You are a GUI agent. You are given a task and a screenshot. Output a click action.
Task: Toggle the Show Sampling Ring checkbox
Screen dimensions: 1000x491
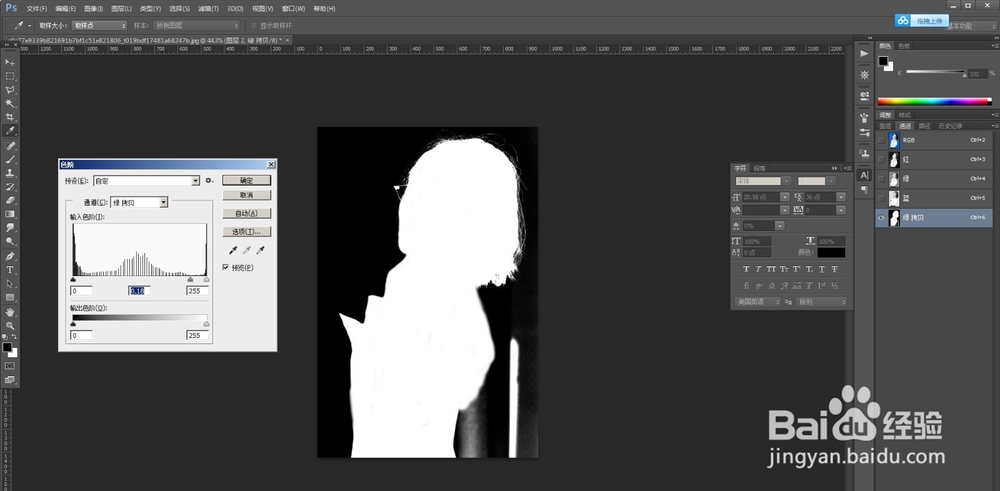click(x=254, y=26)
